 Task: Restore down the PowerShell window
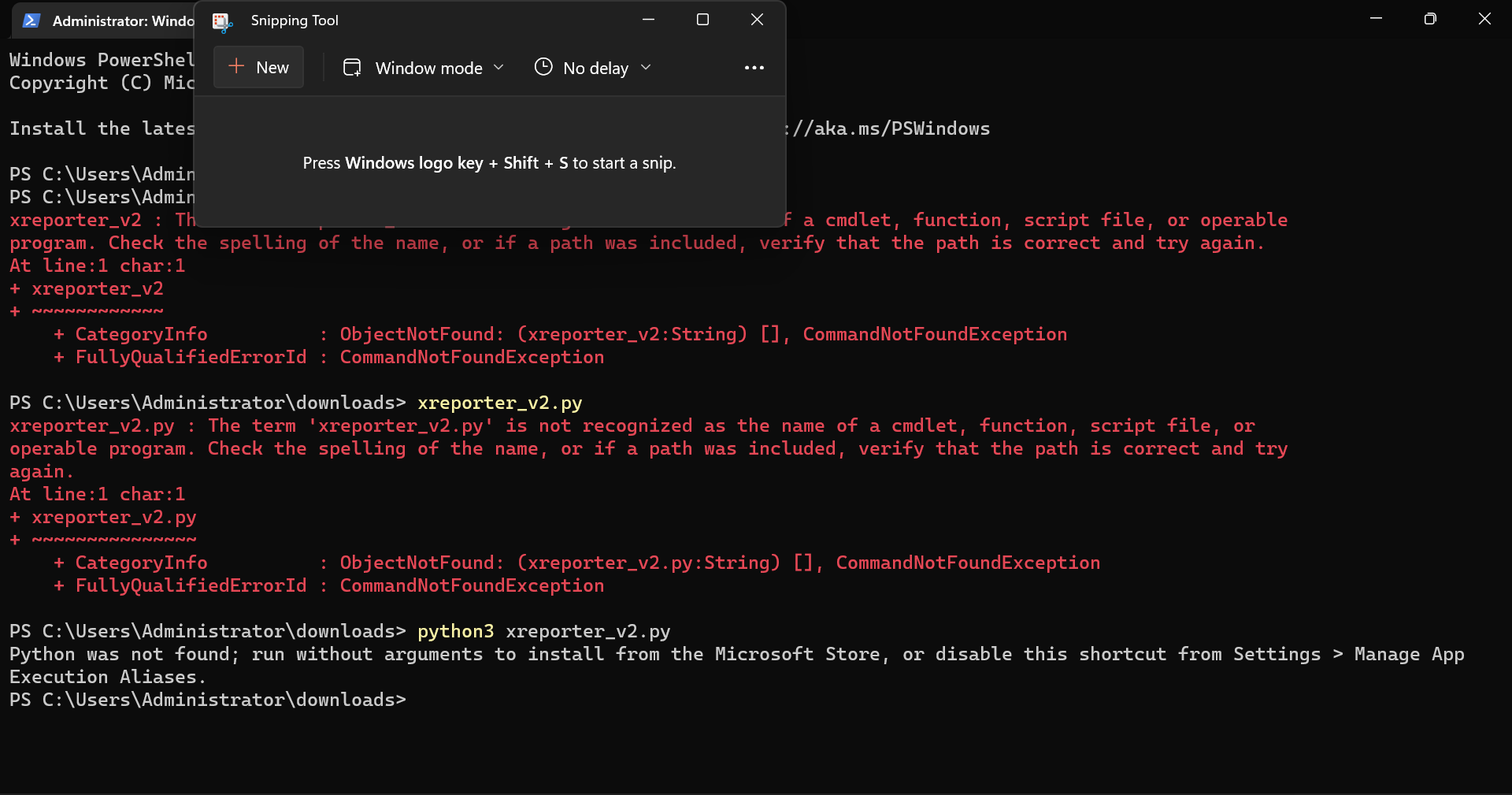click(x=1430, y=19)
